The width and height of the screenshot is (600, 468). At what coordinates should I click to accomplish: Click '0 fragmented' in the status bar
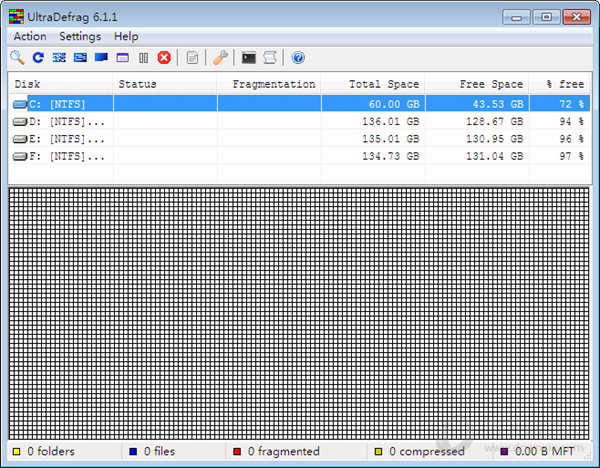click(284, 452)
